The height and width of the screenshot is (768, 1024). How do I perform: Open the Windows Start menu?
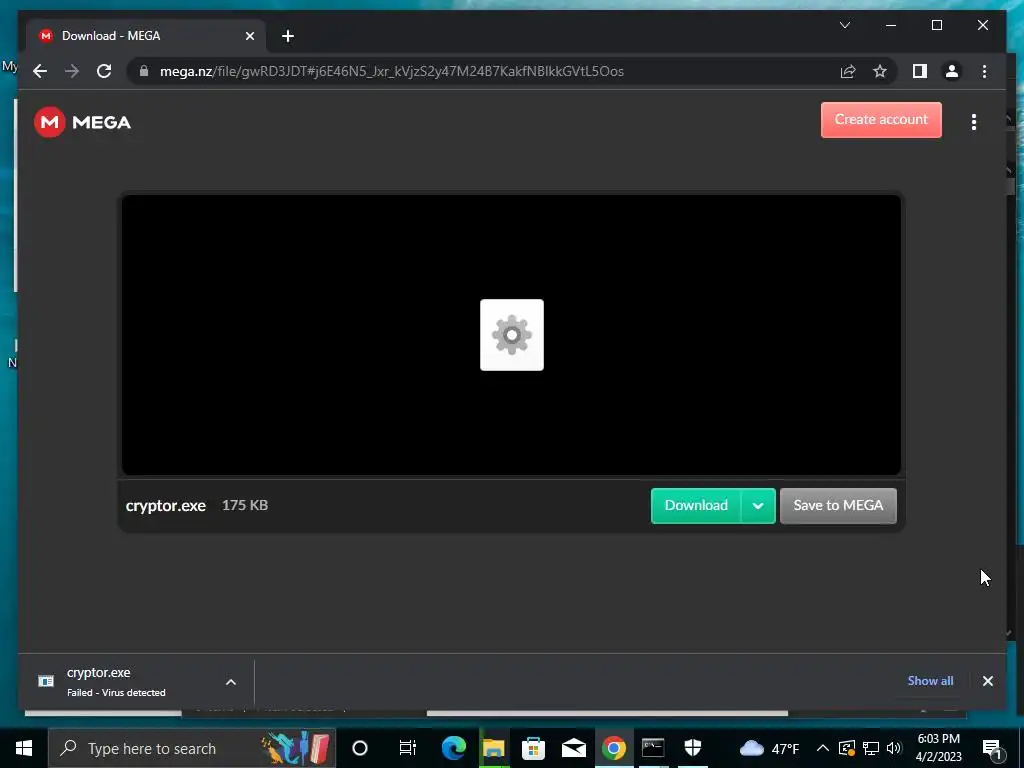tap(24, 748)
